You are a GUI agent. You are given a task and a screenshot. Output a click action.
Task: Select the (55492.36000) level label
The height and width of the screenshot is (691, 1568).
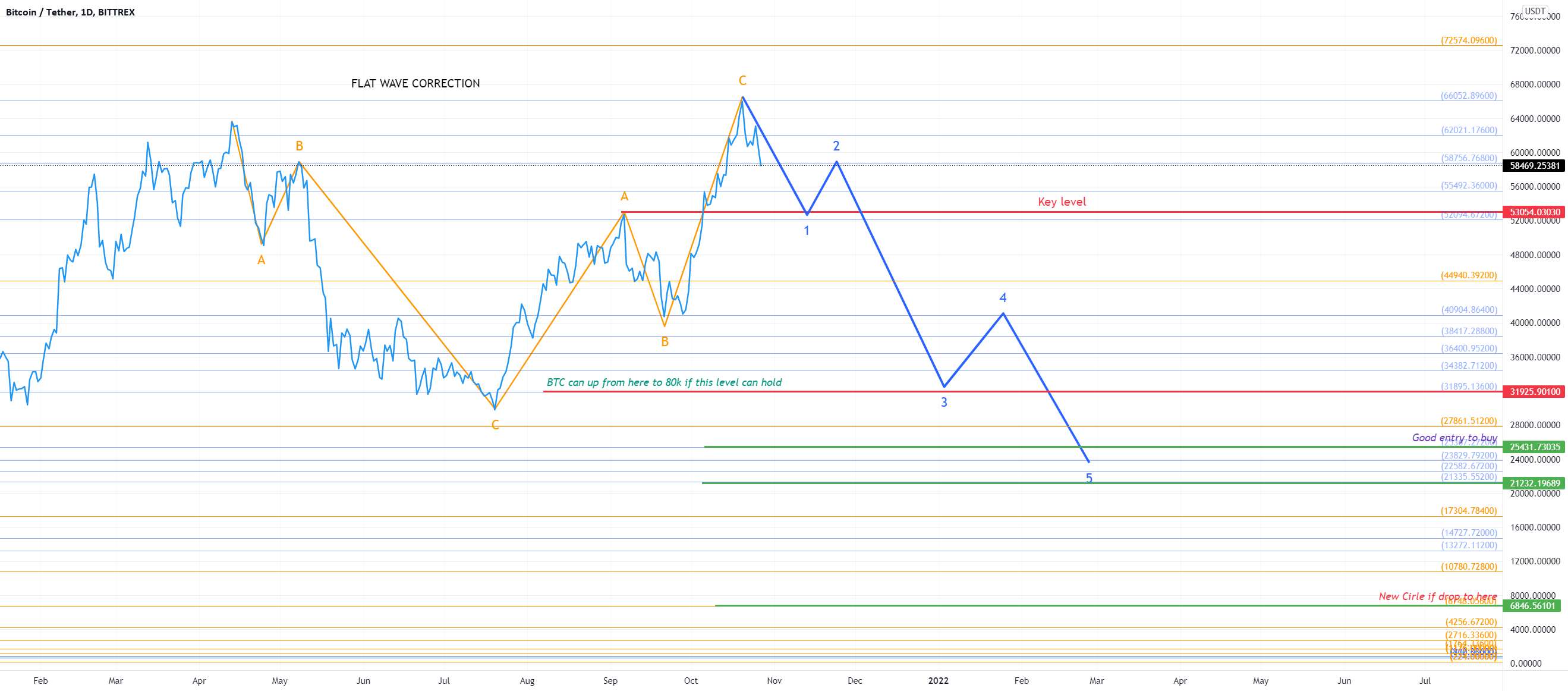click(1469, 185)
